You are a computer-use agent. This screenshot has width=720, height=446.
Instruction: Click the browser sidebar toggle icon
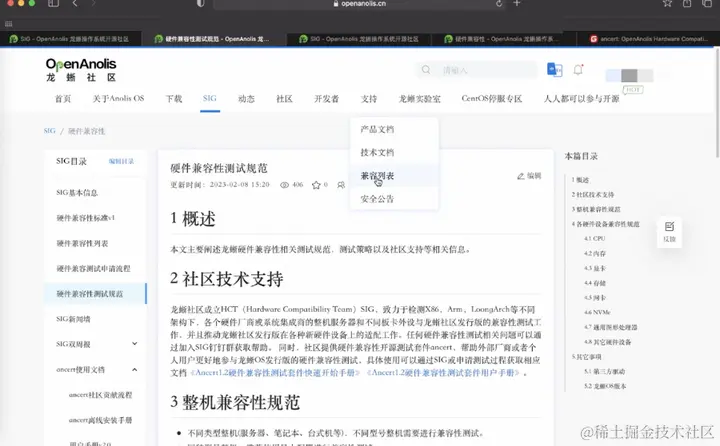pyautogui.click(x=53, y=3)
